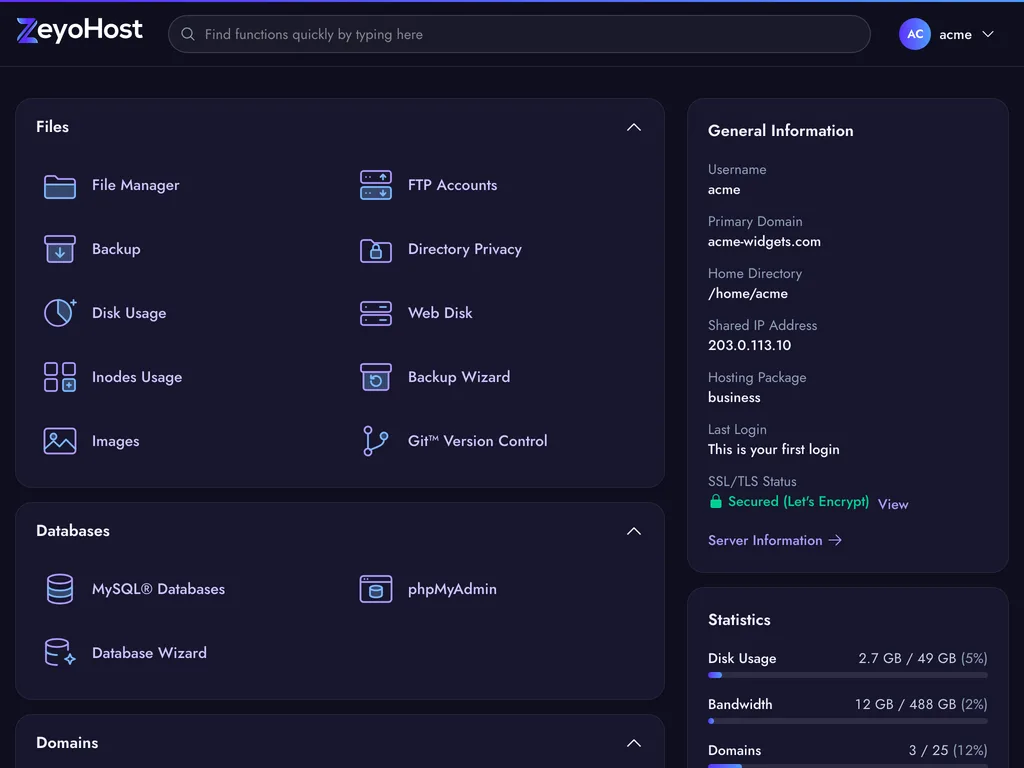Viewport: 1024px width, 768px height.
Task: Click the 'Secured (Let's Encrypt)' status
Action: click(798, 502)
